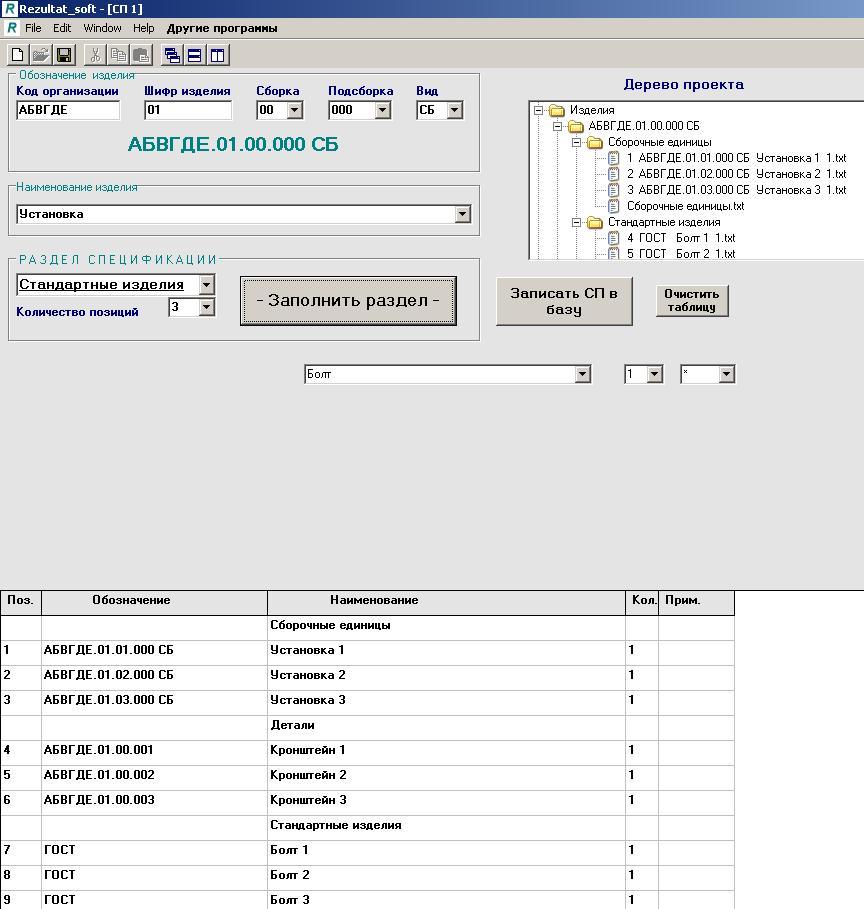Click the Обозначение column header
The height and width of the screenshot is (909, 864).
tap(154, 603)
